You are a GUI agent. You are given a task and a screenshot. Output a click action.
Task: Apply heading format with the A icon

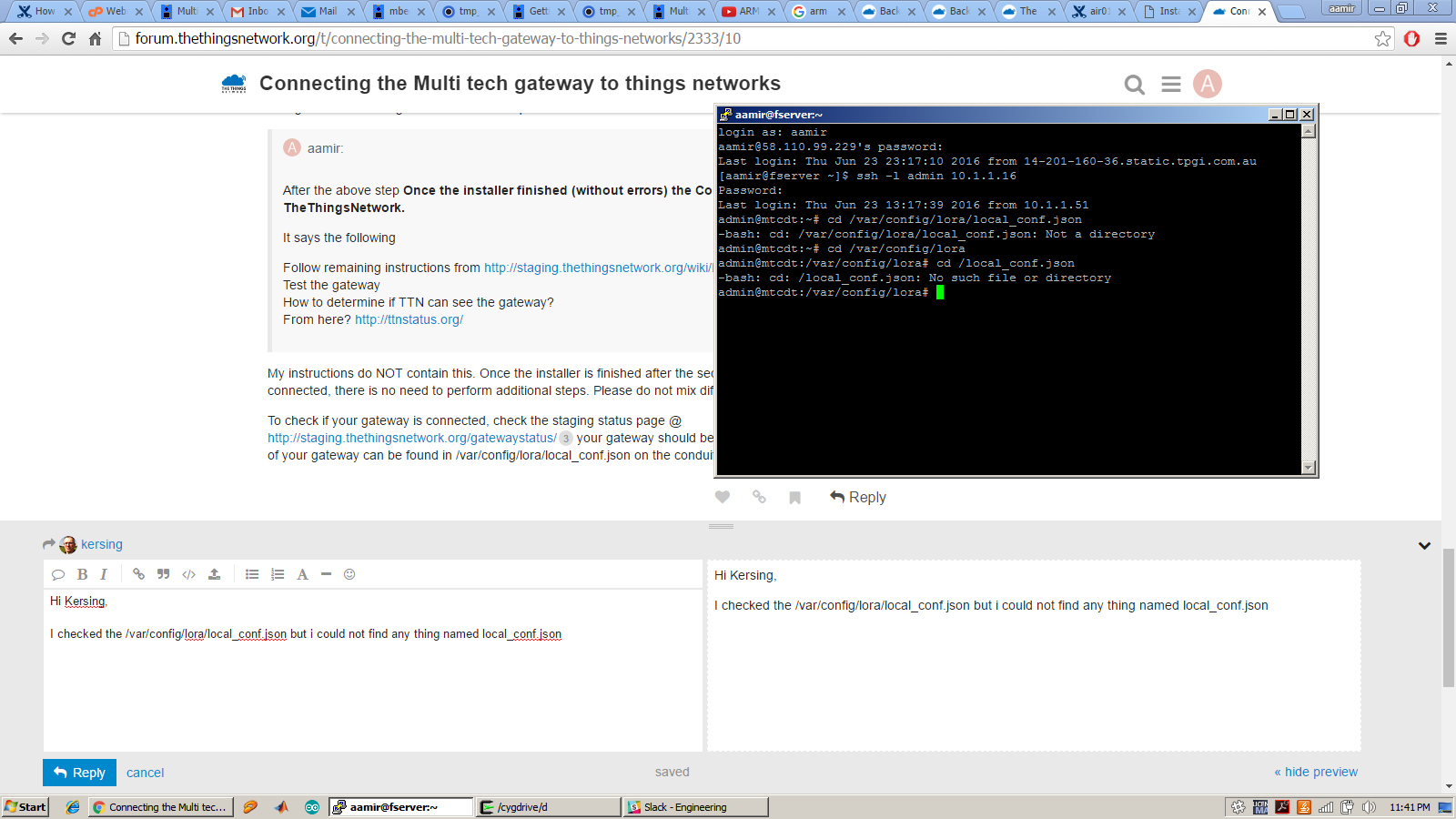coord(302,574)
